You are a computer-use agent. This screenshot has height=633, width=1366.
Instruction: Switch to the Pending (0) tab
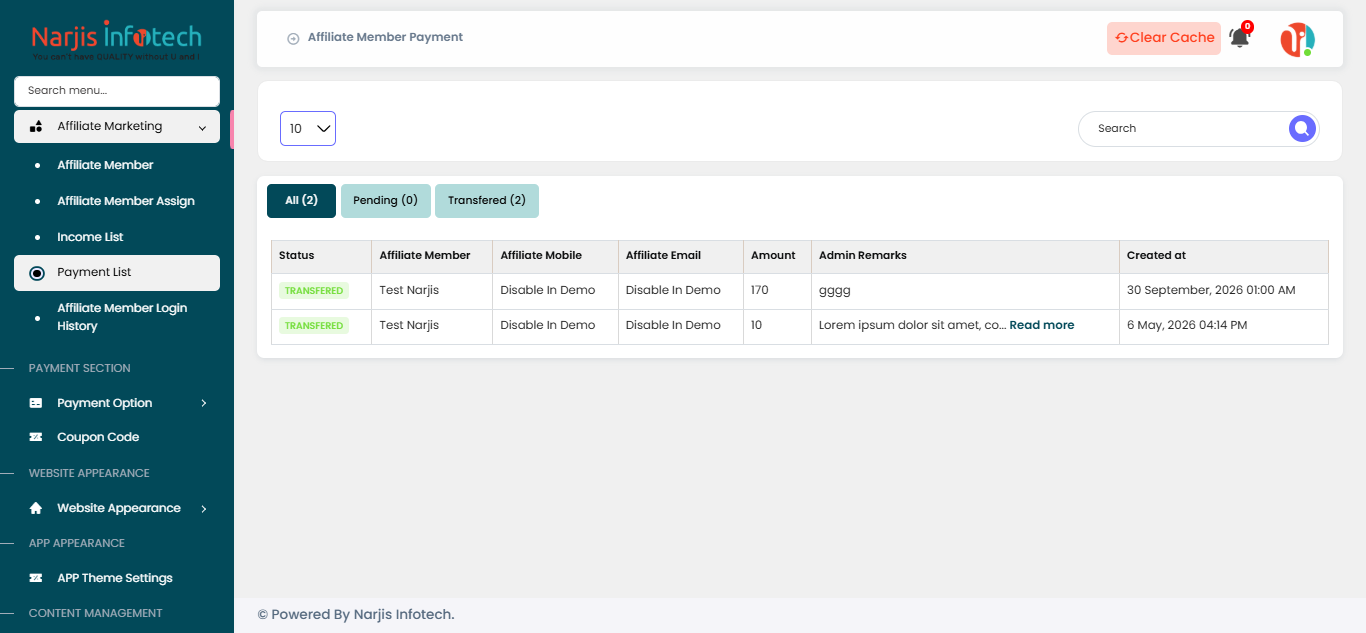(386, 200)
